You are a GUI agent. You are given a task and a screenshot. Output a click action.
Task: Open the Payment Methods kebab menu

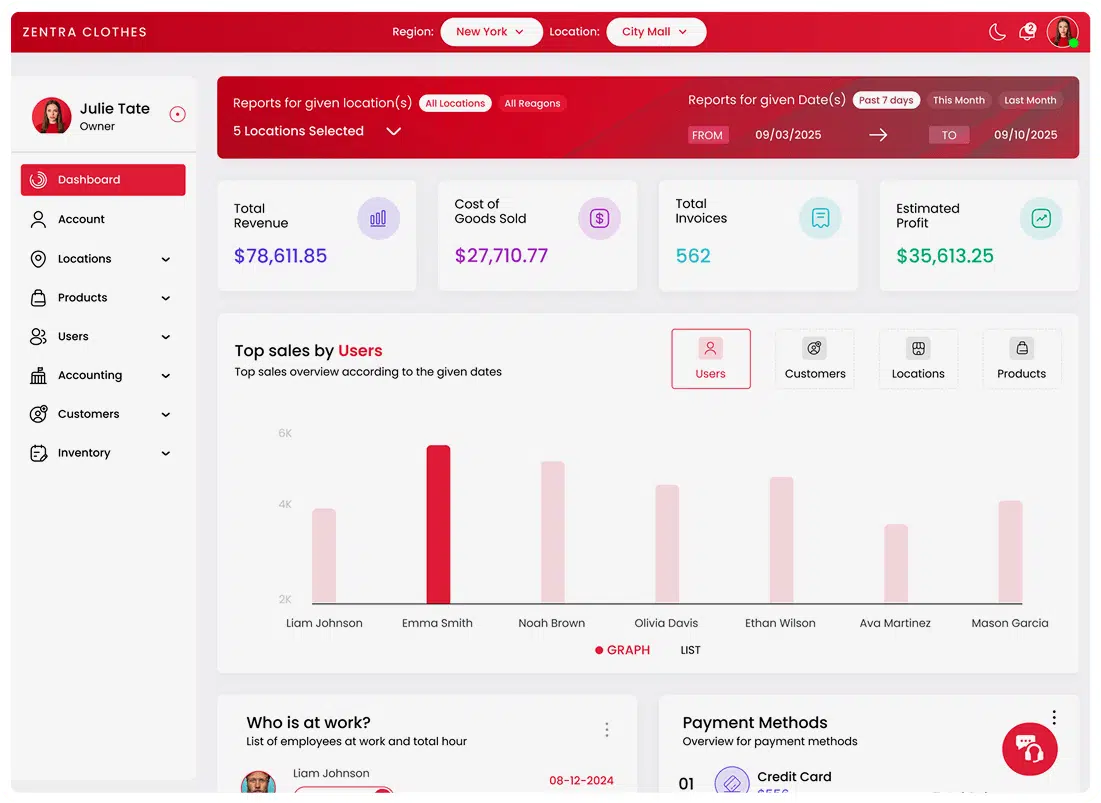point(1054,717)
